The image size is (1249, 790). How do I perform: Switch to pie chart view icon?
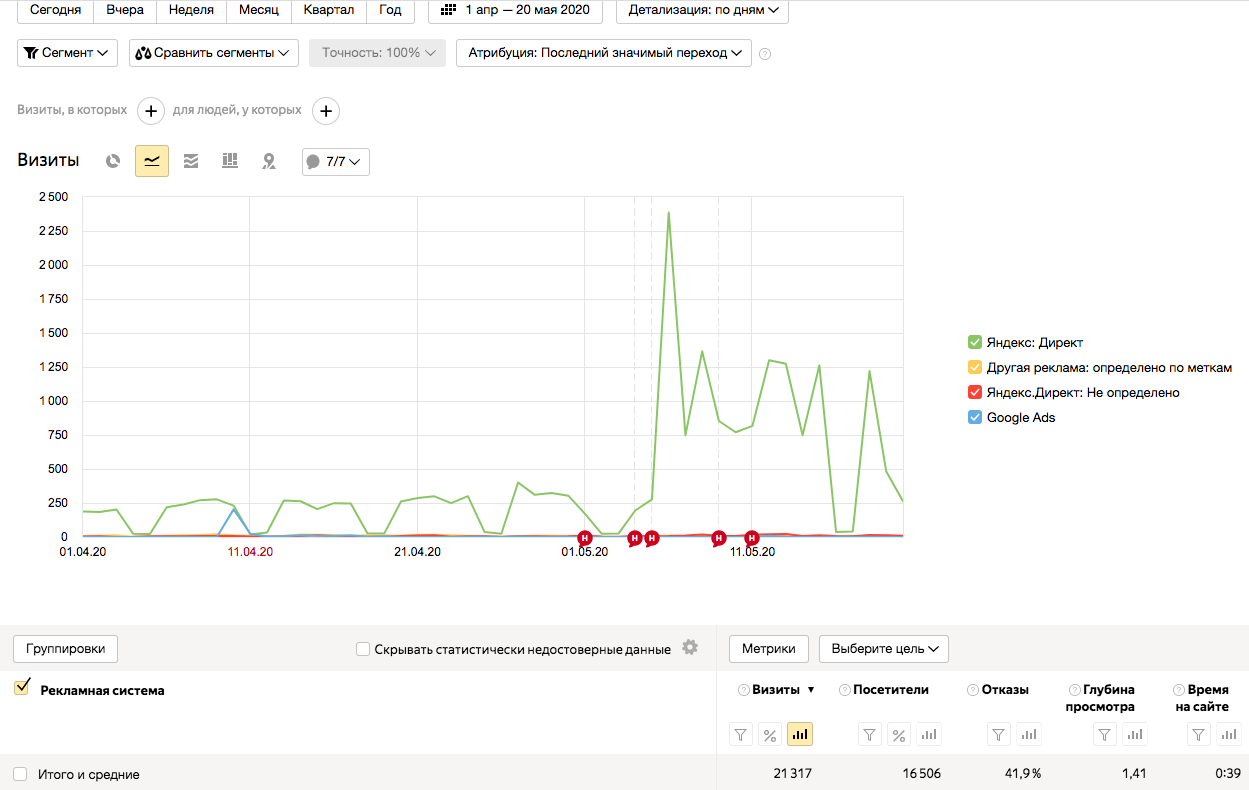point(114,161)
